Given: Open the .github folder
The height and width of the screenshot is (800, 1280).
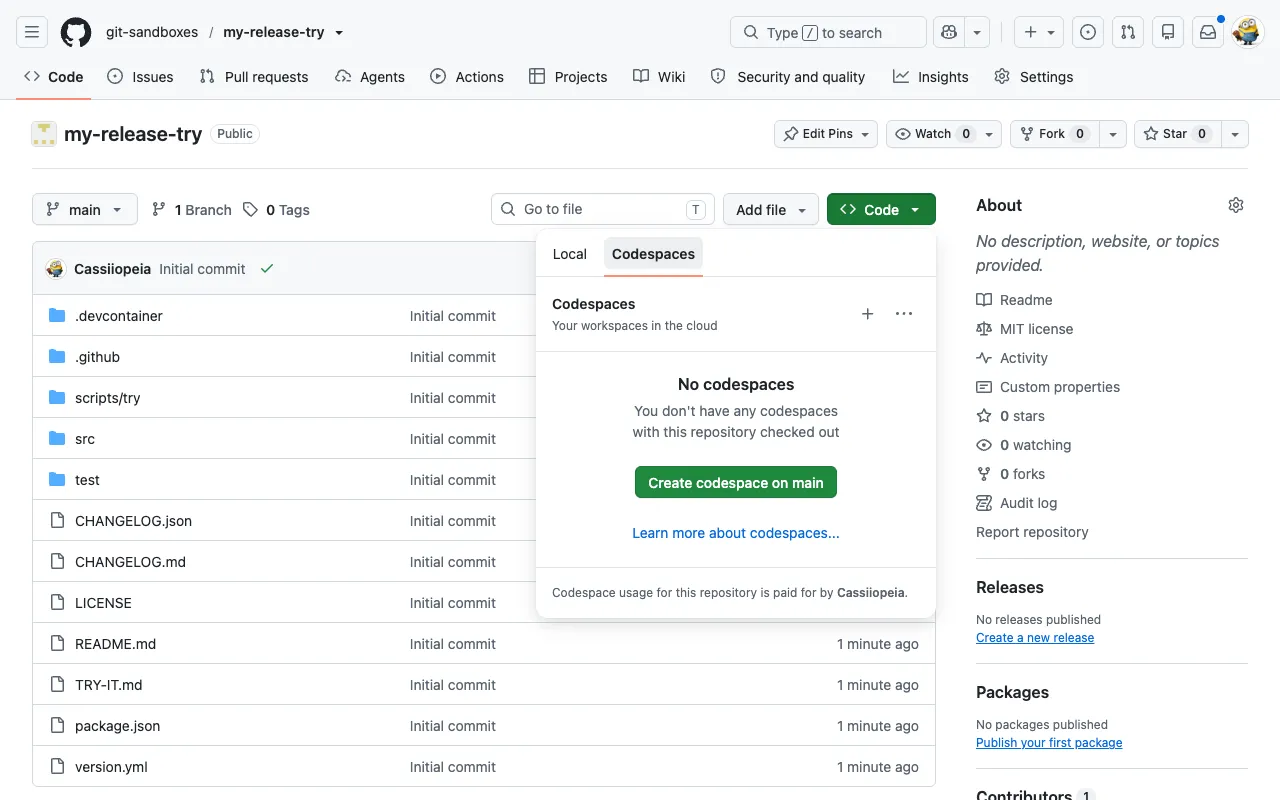Looking at the screenshot, I should coord(97,357).
